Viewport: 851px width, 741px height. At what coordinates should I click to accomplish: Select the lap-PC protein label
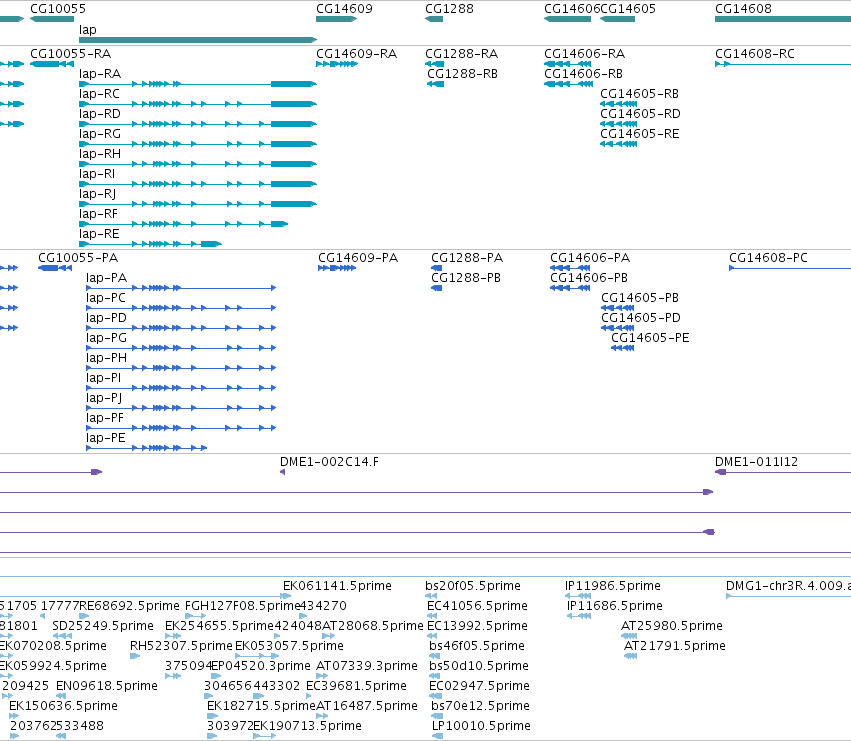tap(106, 298)
